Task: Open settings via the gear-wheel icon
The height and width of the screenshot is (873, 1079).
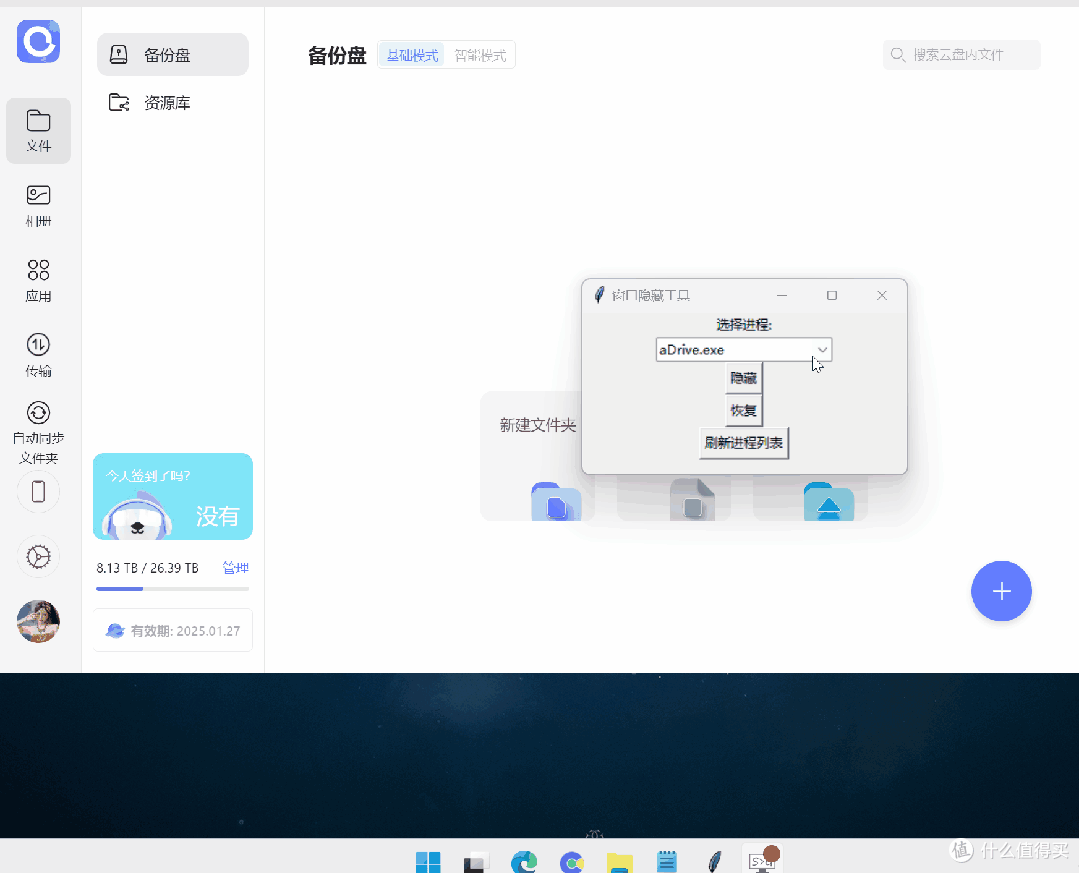Action: tap(39, 556)
